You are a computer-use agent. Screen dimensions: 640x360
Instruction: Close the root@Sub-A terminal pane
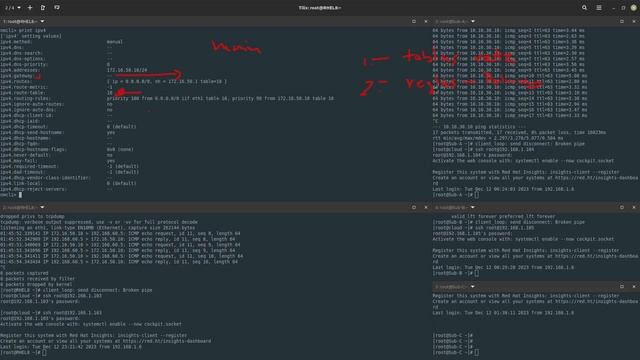point(634,21)
